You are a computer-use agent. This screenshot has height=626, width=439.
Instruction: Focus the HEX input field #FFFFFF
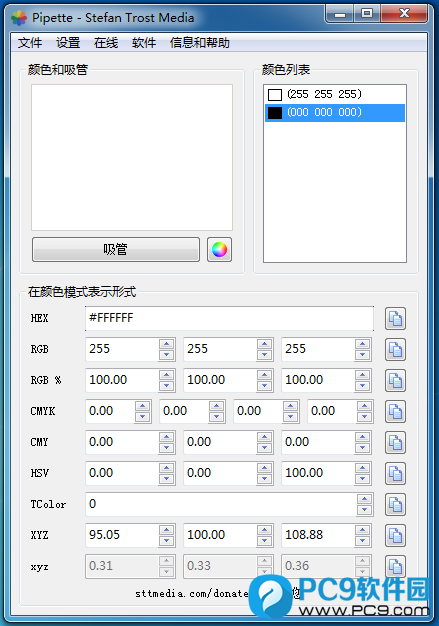coord(229,318)
